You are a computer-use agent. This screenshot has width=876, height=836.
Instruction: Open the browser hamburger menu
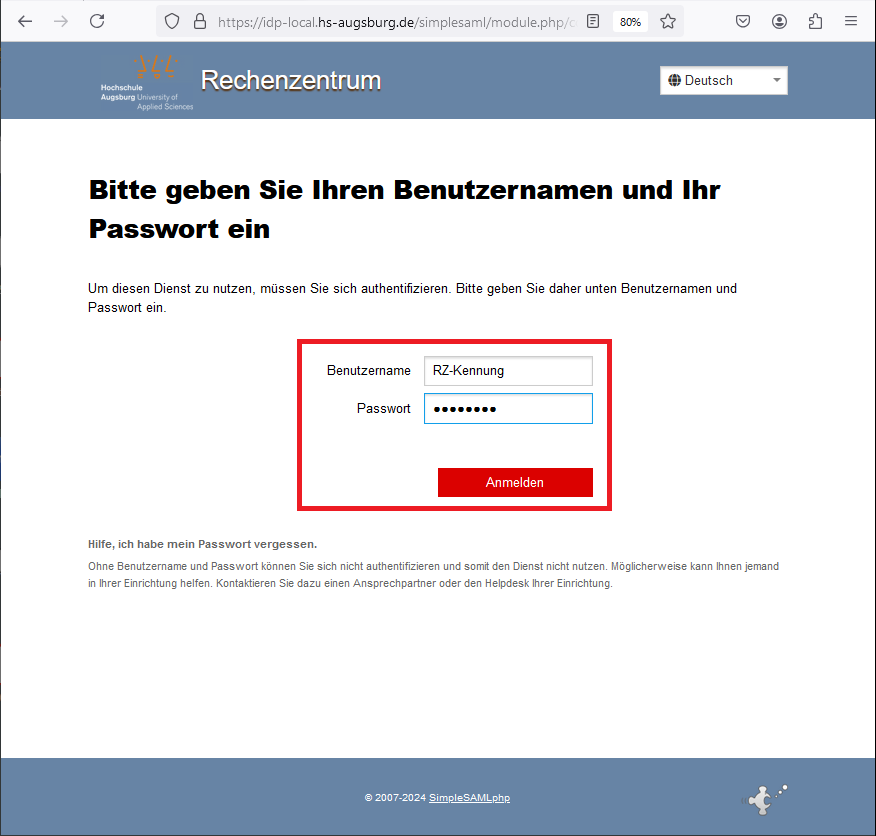coord(851,20)
